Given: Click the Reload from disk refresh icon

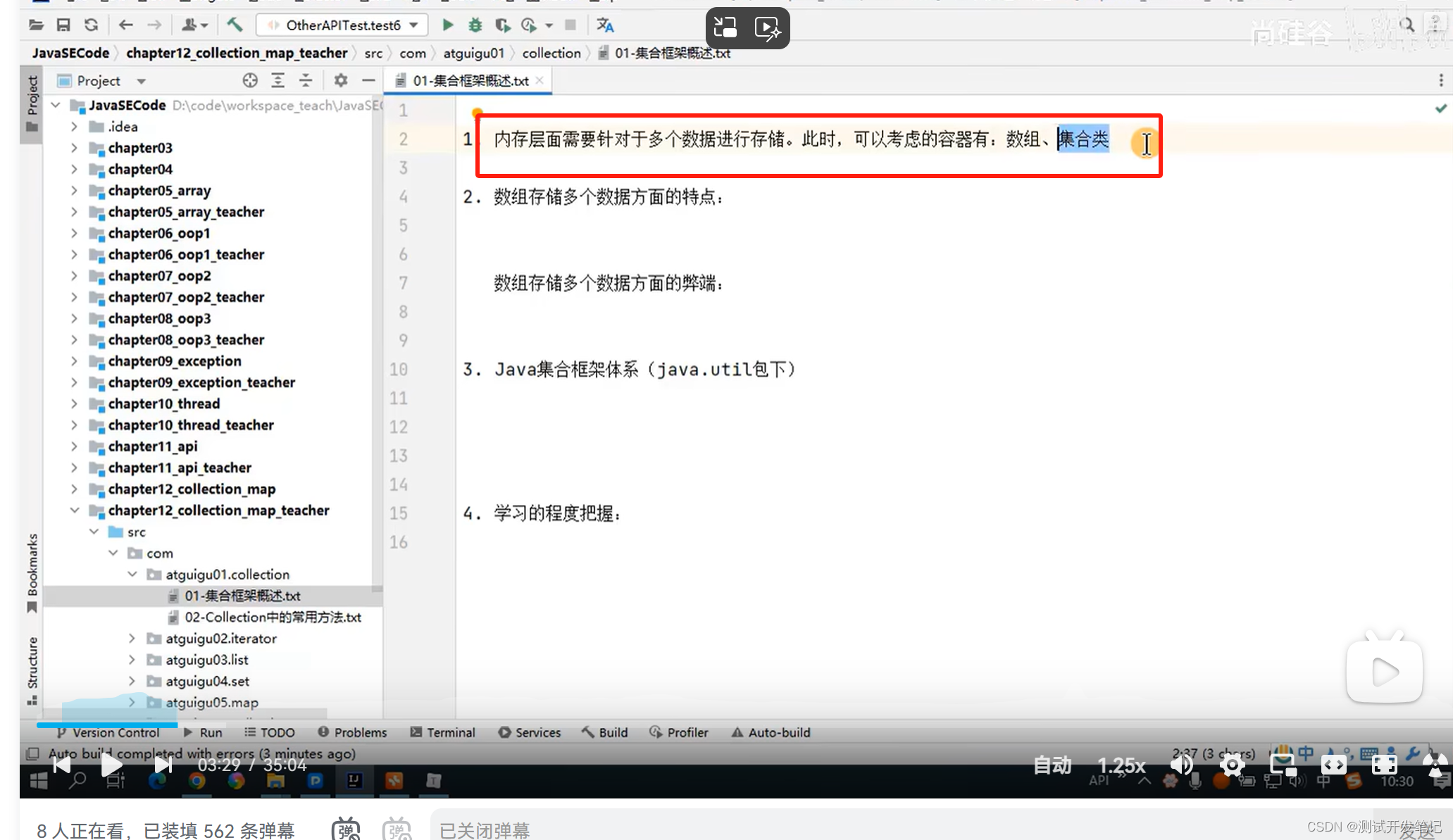Looking at the screenshot, I should tap(91, 25).
